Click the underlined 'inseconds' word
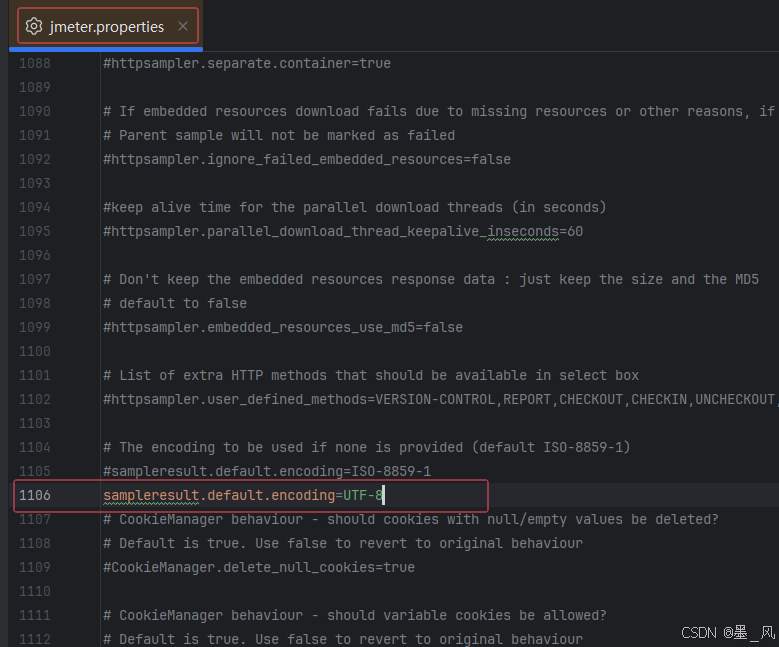Screen dimensions: 779x647 [x=523, y=232]
